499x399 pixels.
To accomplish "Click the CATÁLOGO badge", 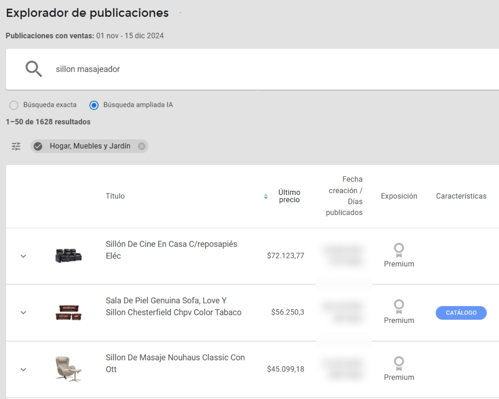I will click(x=461, y=313).
